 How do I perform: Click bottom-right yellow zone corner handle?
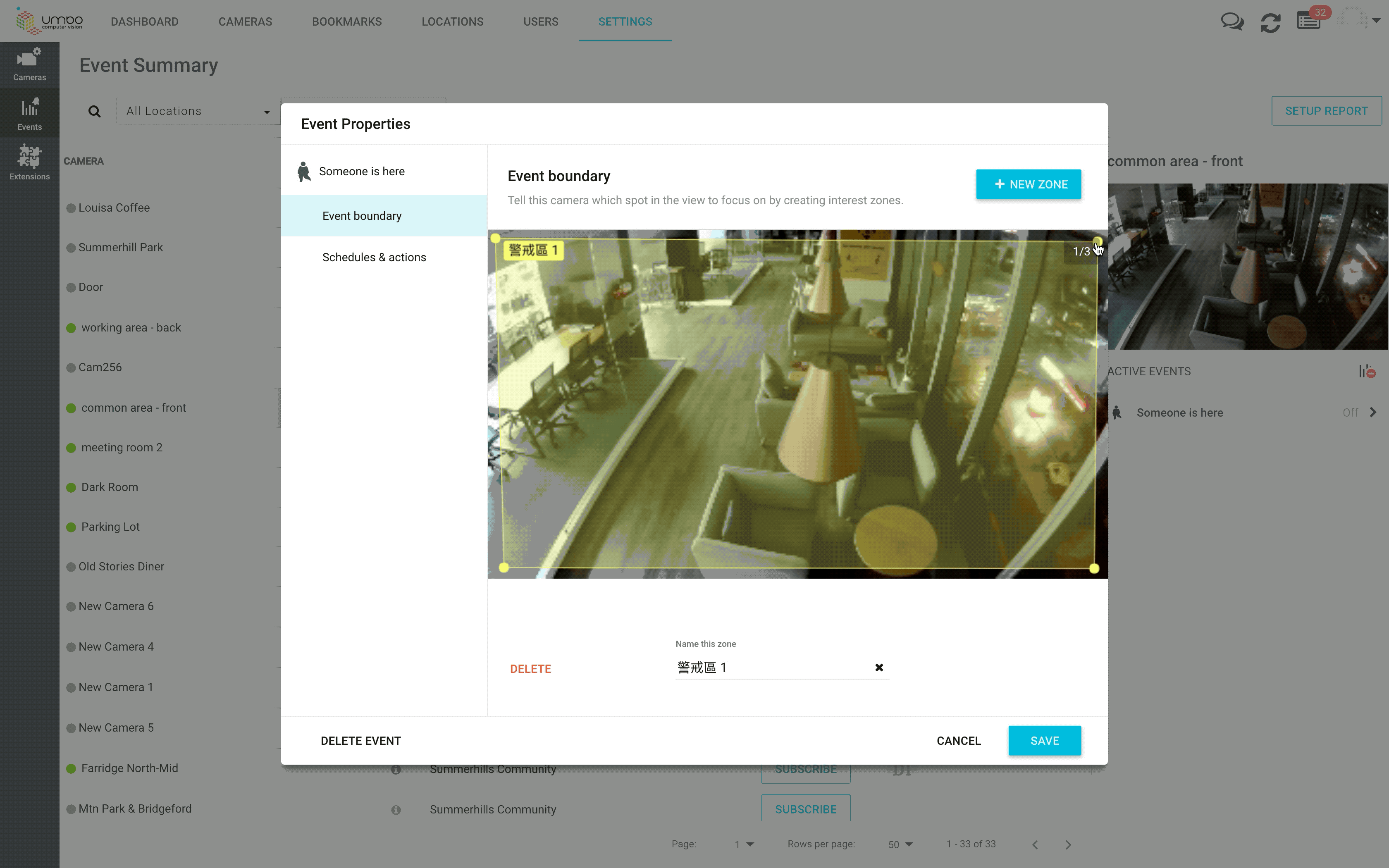coord(1094,568)
